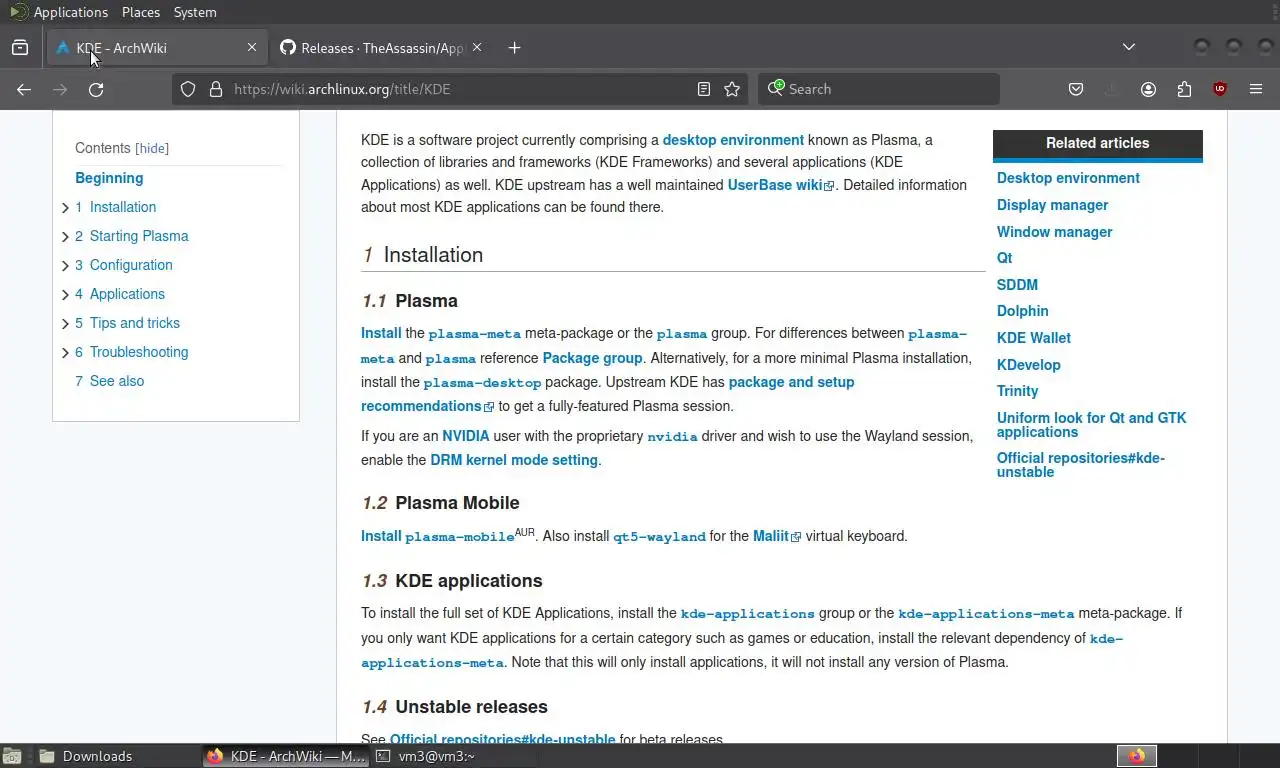The width and height of the screenshot is (1280, 768).
Task: Toggle reader view icon
Action: 704,89
